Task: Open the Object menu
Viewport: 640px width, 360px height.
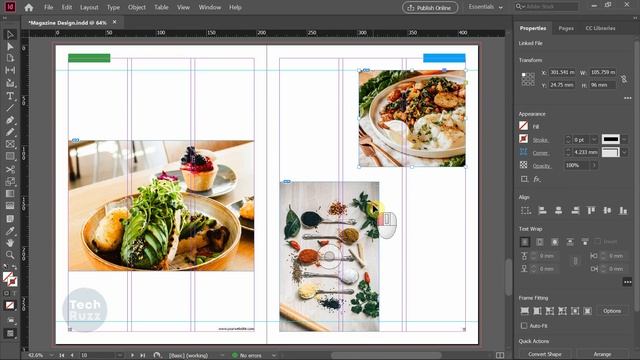Action: tap(137, 7)
